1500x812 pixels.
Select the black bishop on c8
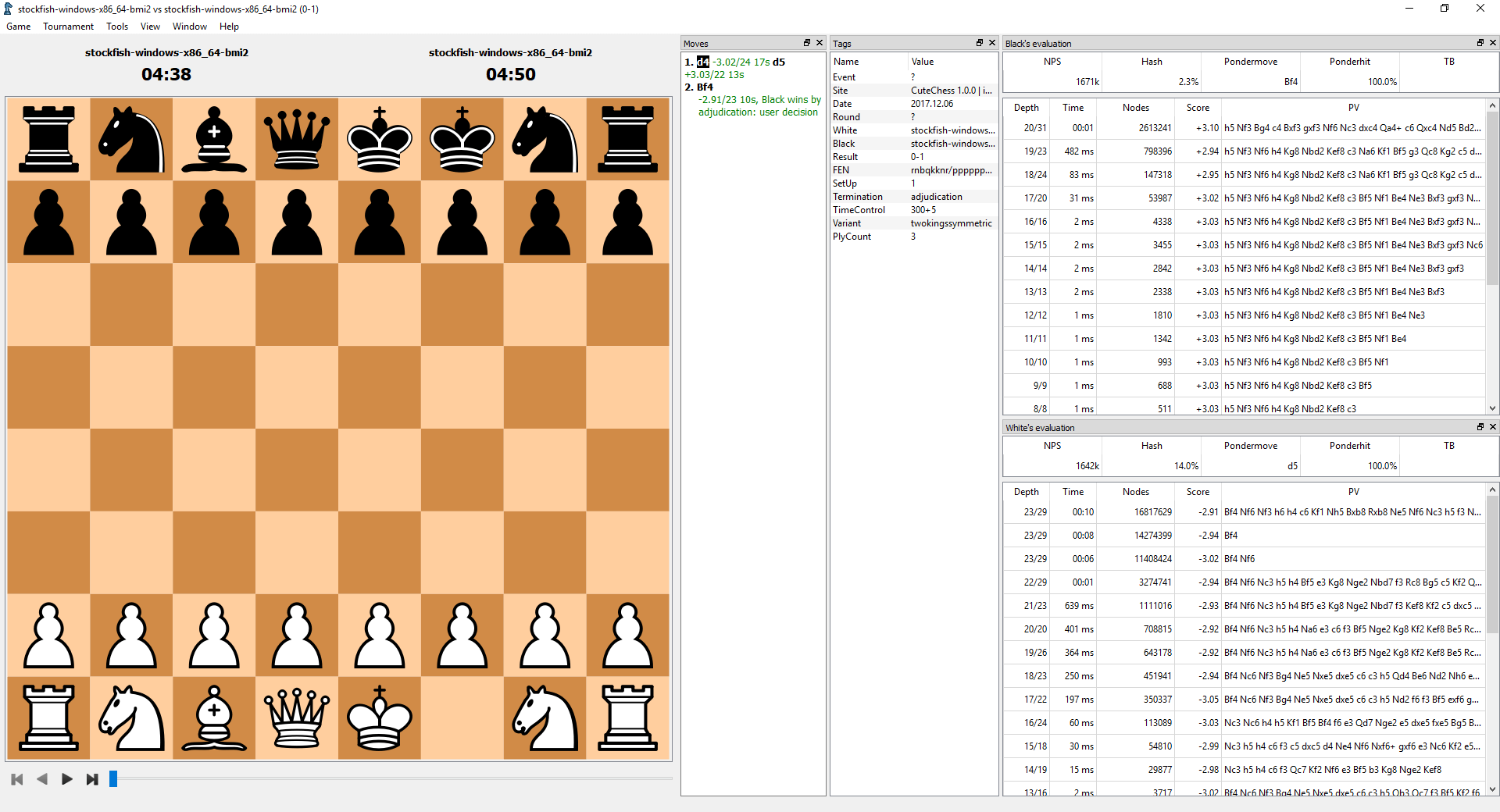click(x=214, y=139)
